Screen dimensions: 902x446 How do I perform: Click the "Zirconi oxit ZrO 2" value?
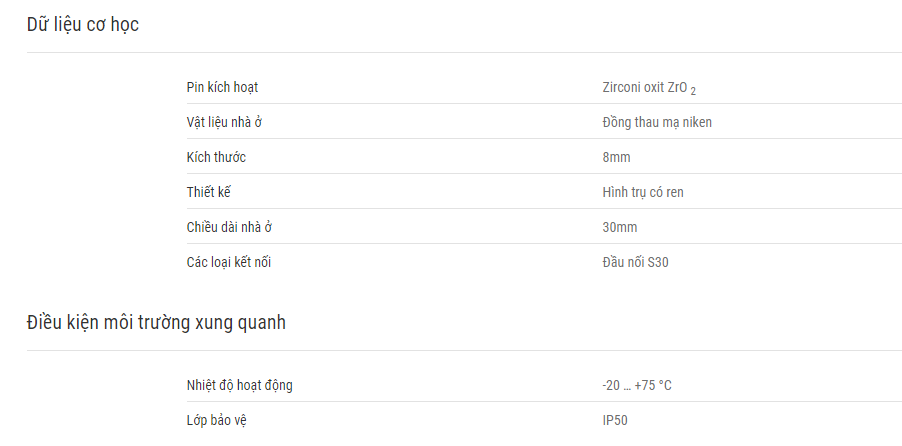pos(649,88)
